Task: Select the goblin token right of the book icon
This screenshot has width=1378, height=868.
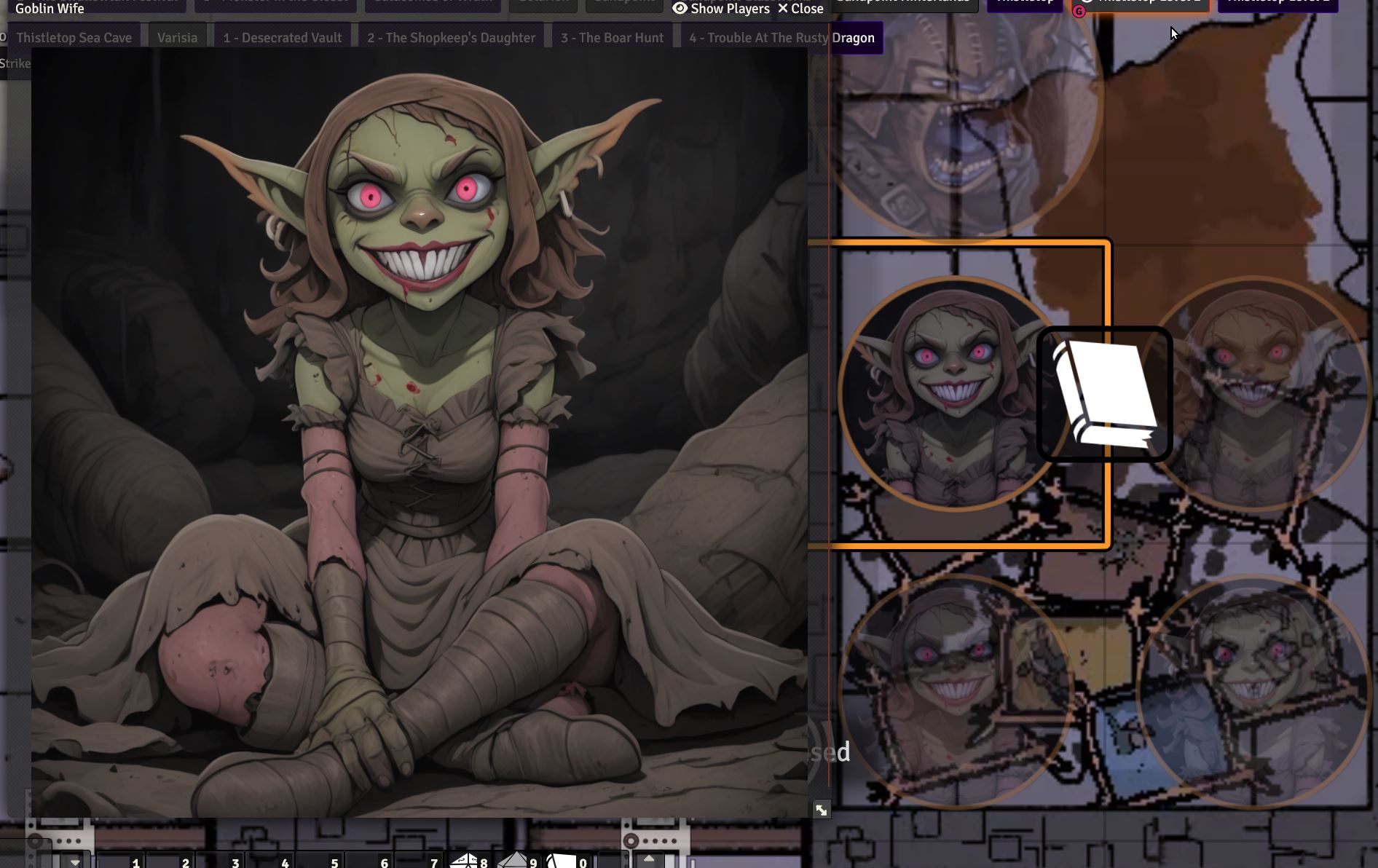Action: point(1254,393)
